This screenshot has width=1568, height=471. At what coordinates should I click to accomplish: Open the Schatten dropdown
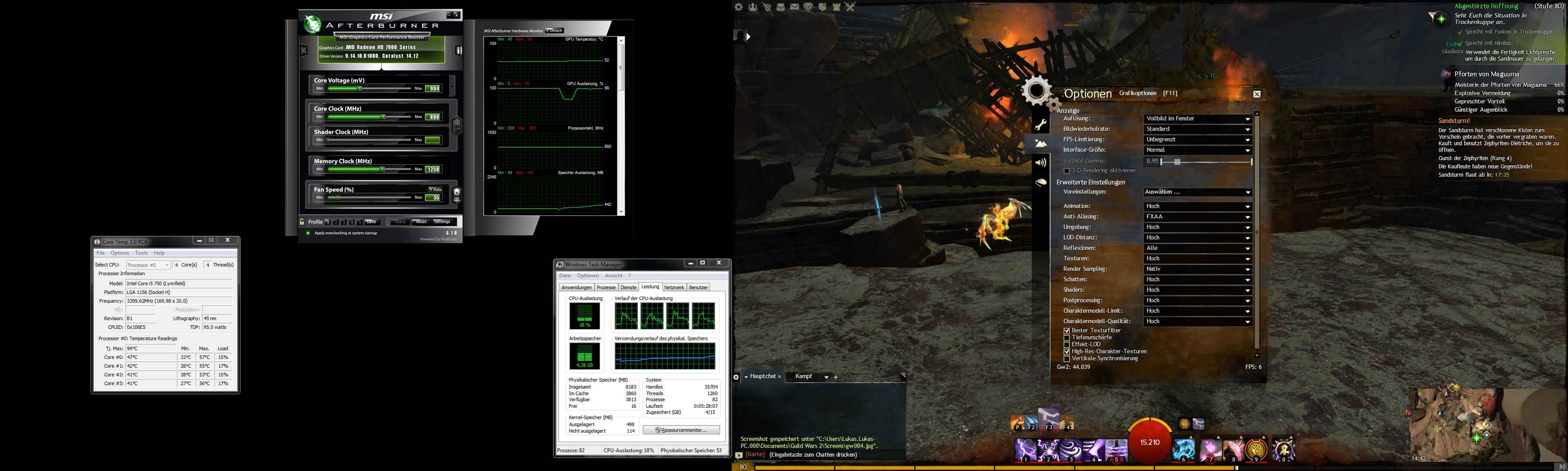[1197, 280]
